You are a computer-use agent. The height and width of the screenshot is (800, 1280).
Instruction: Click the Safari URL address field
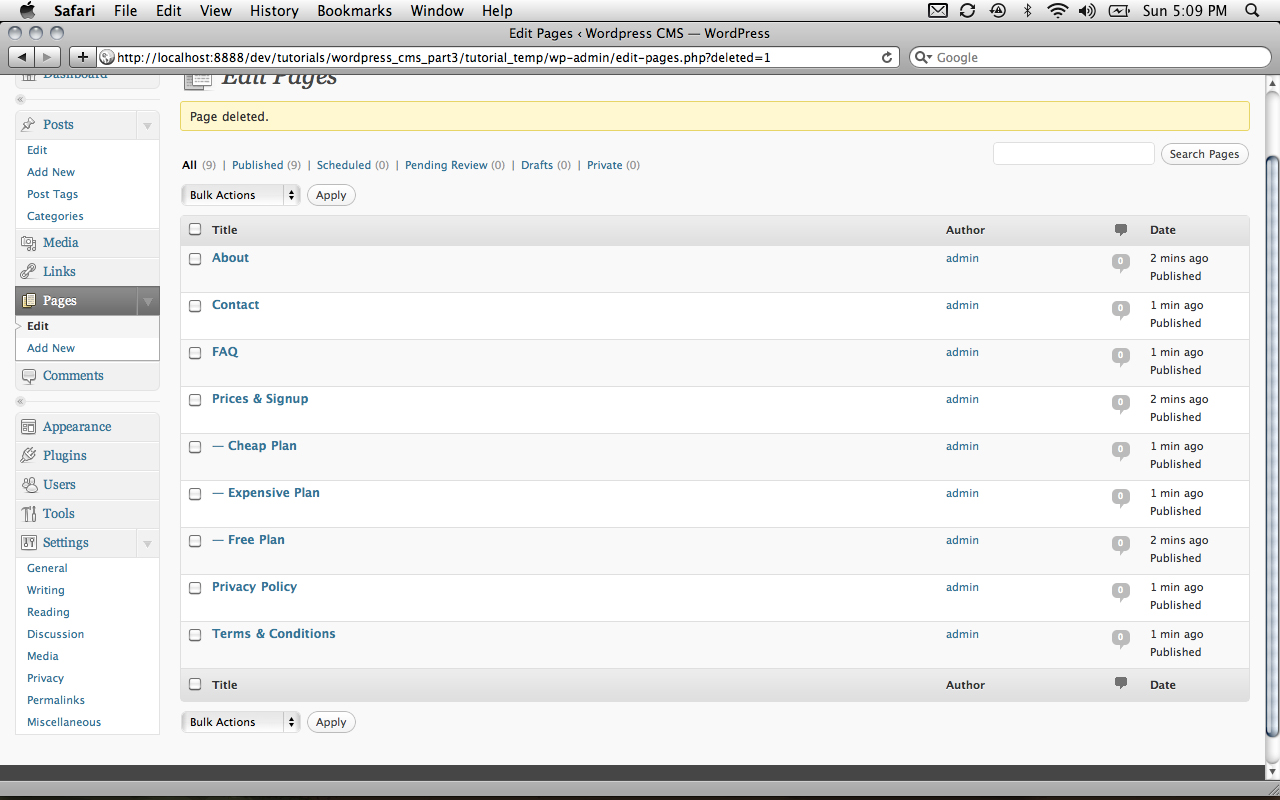497,58
